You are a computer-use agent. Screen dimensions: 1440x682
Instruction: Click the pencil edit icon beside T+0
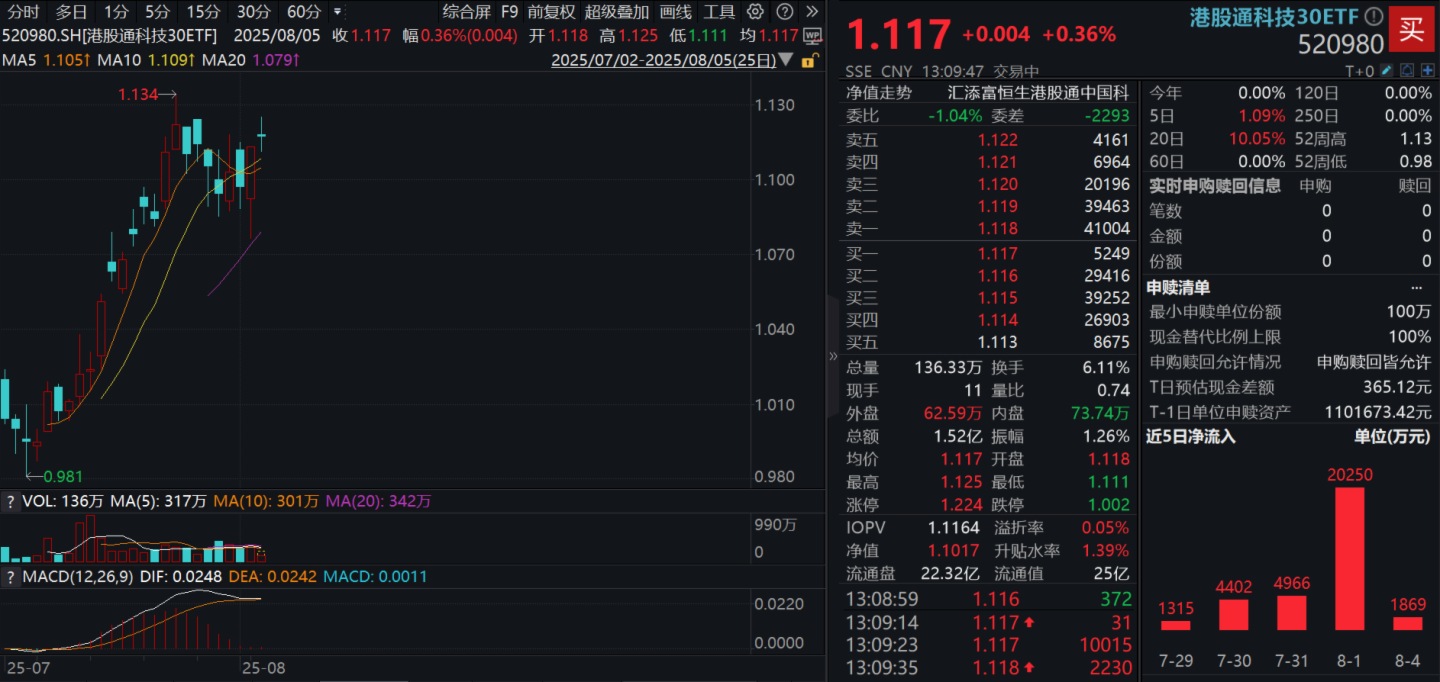[1386, 71]
